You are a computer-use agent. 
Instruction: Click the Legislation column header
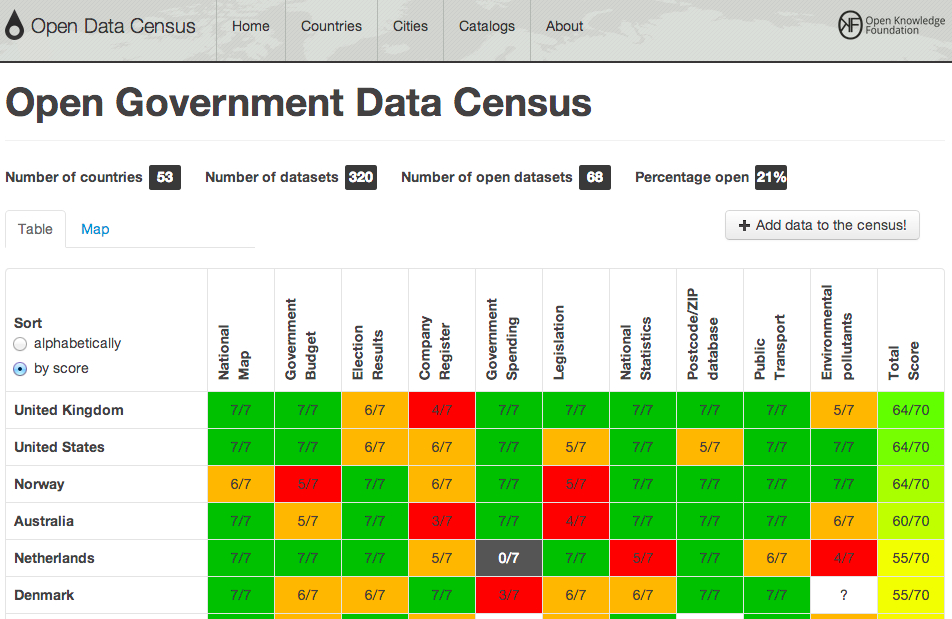pos(576,330)
